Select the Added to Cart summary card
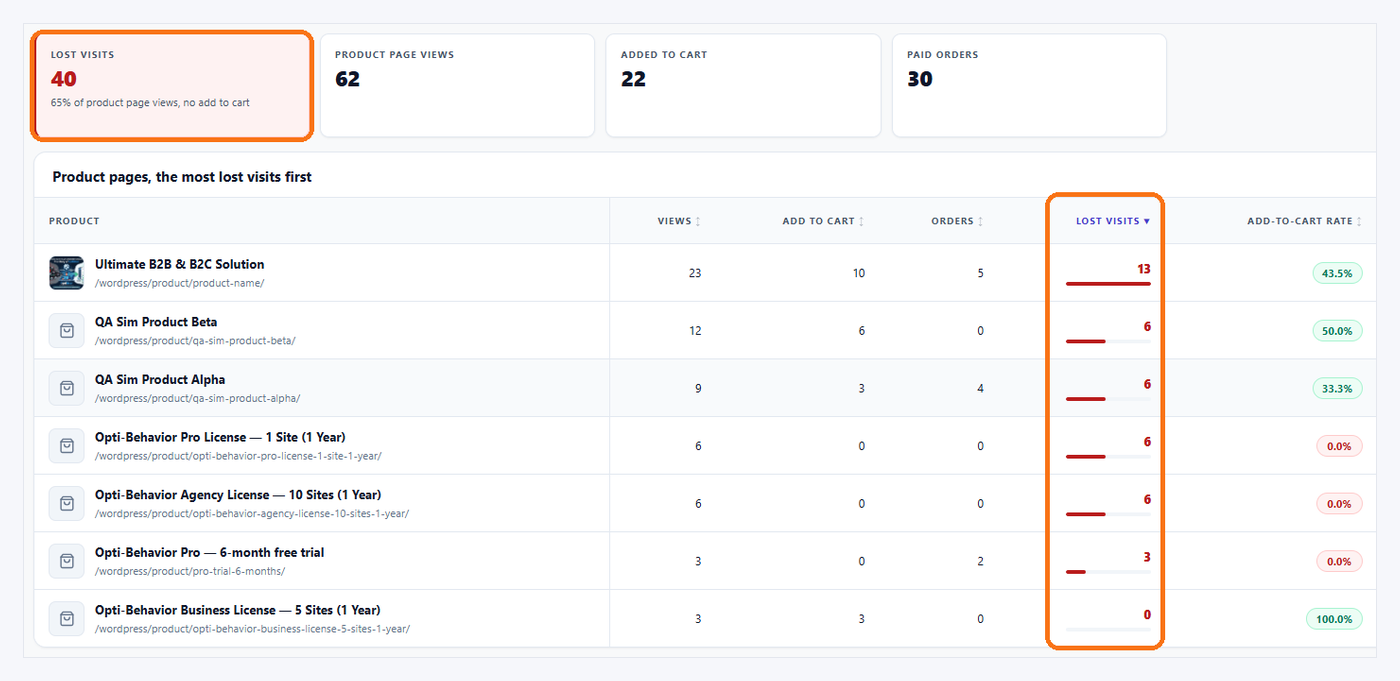The image size is (1400, 681). click(x=743, y=85)
